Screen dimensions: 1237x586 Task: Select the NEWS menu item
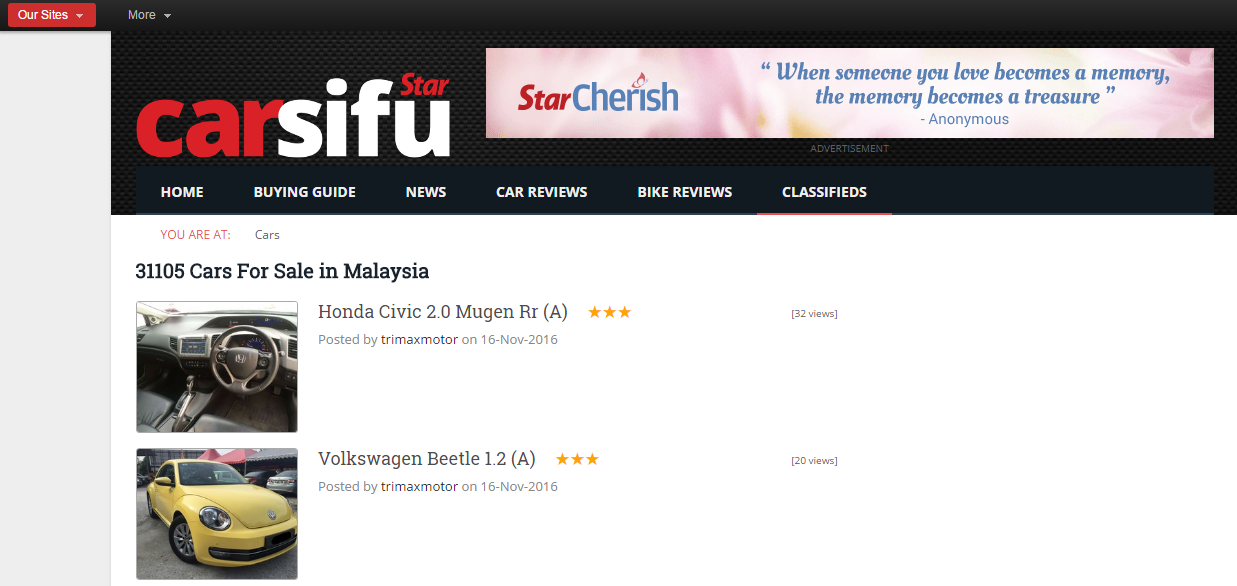[x=426, y=192]
